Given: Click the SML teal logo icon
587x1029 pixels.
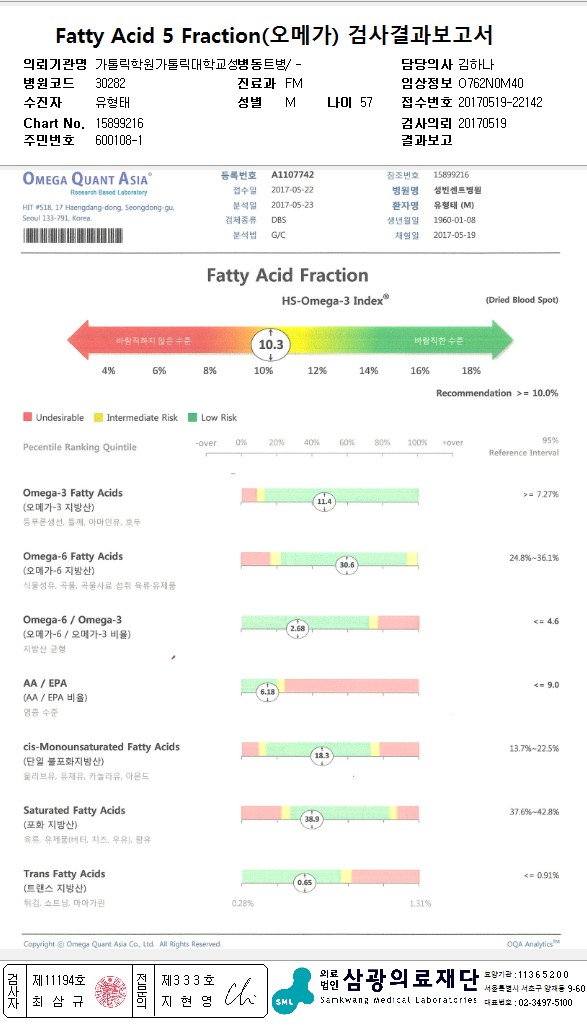Looking at the screenshot, I should click(x=293, y=992).
